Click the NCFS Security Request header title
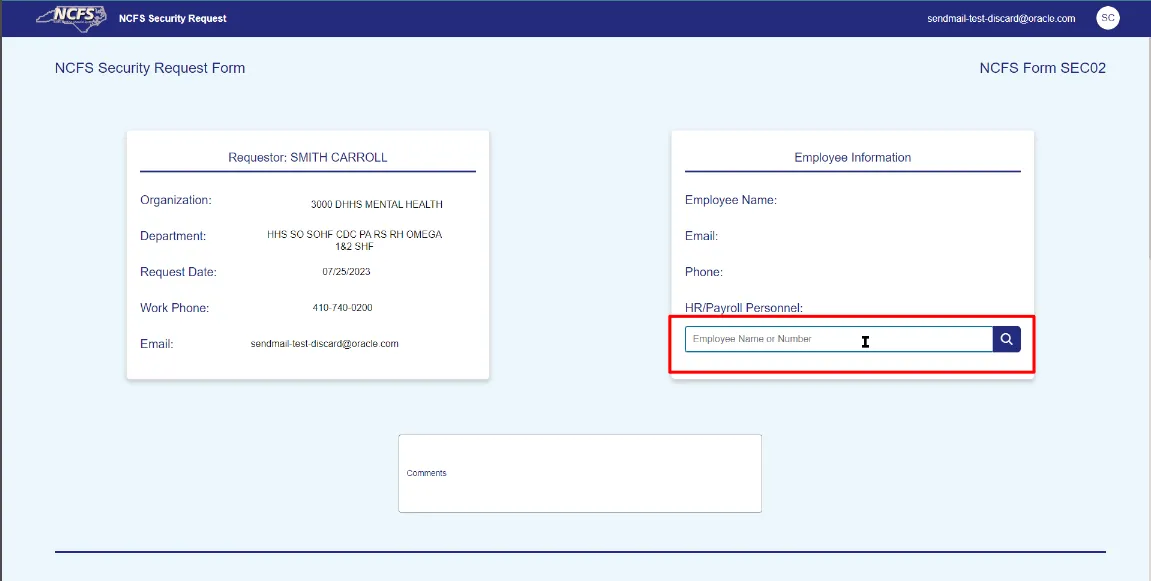This screenshot has width=1151, height=581. [172, 19]
